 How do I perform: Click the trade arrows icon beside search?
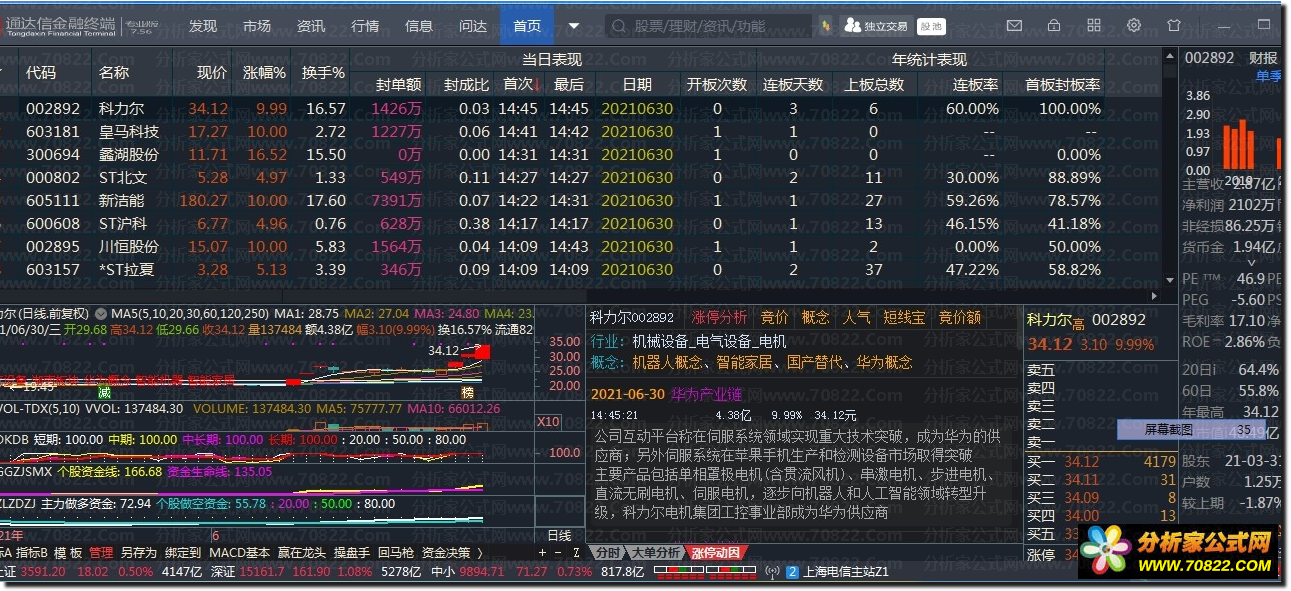click(826, 26)
